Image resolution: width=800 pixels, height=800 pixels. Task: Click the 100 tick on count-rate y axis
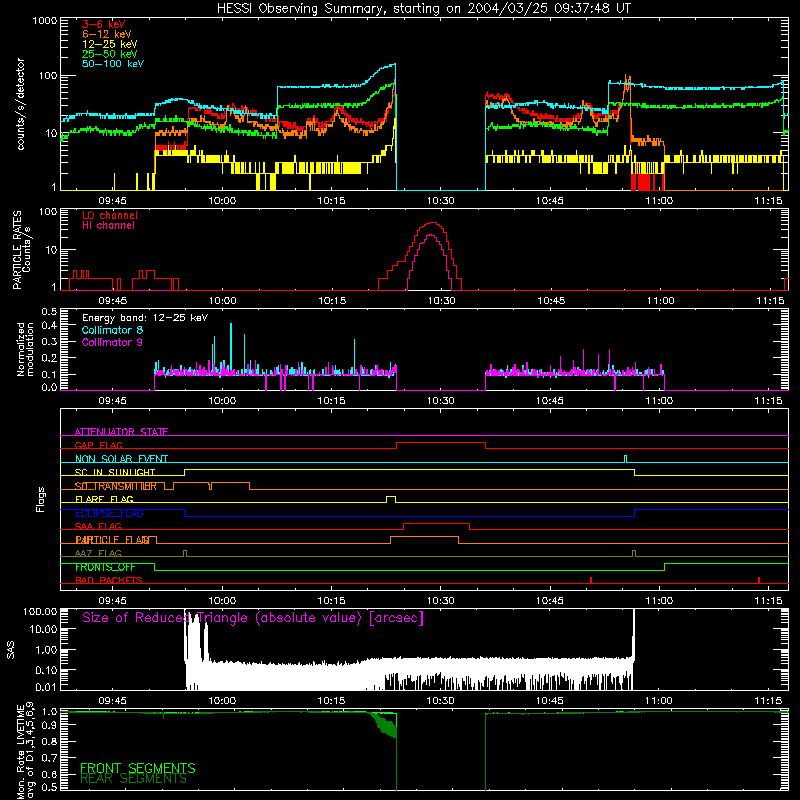[x=47, y=76]
